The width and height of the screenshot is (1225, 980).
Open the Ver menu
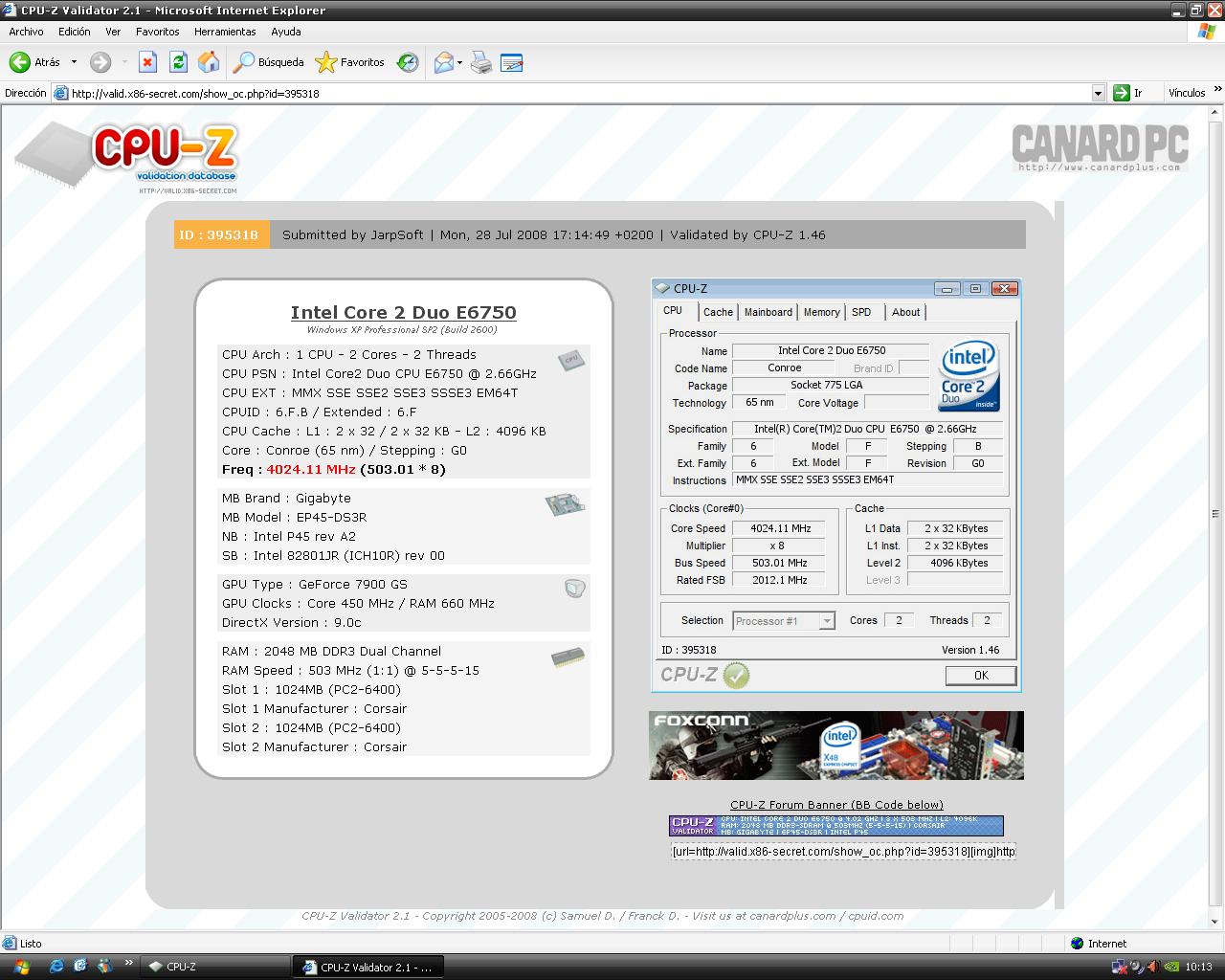pos(113,32)
